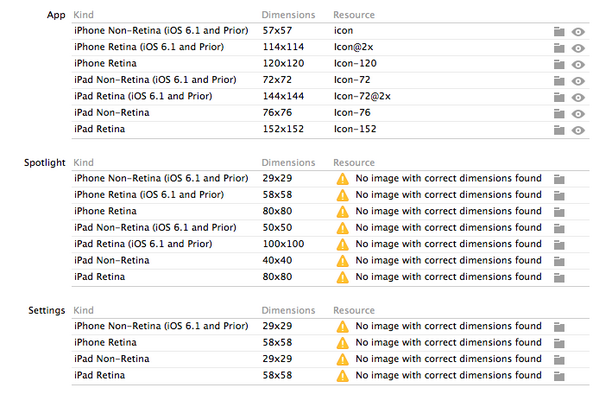
Task: Select App row 'iPad Non-Retina (iOS 6.1 and Prior)'
Action: point(330,80)
